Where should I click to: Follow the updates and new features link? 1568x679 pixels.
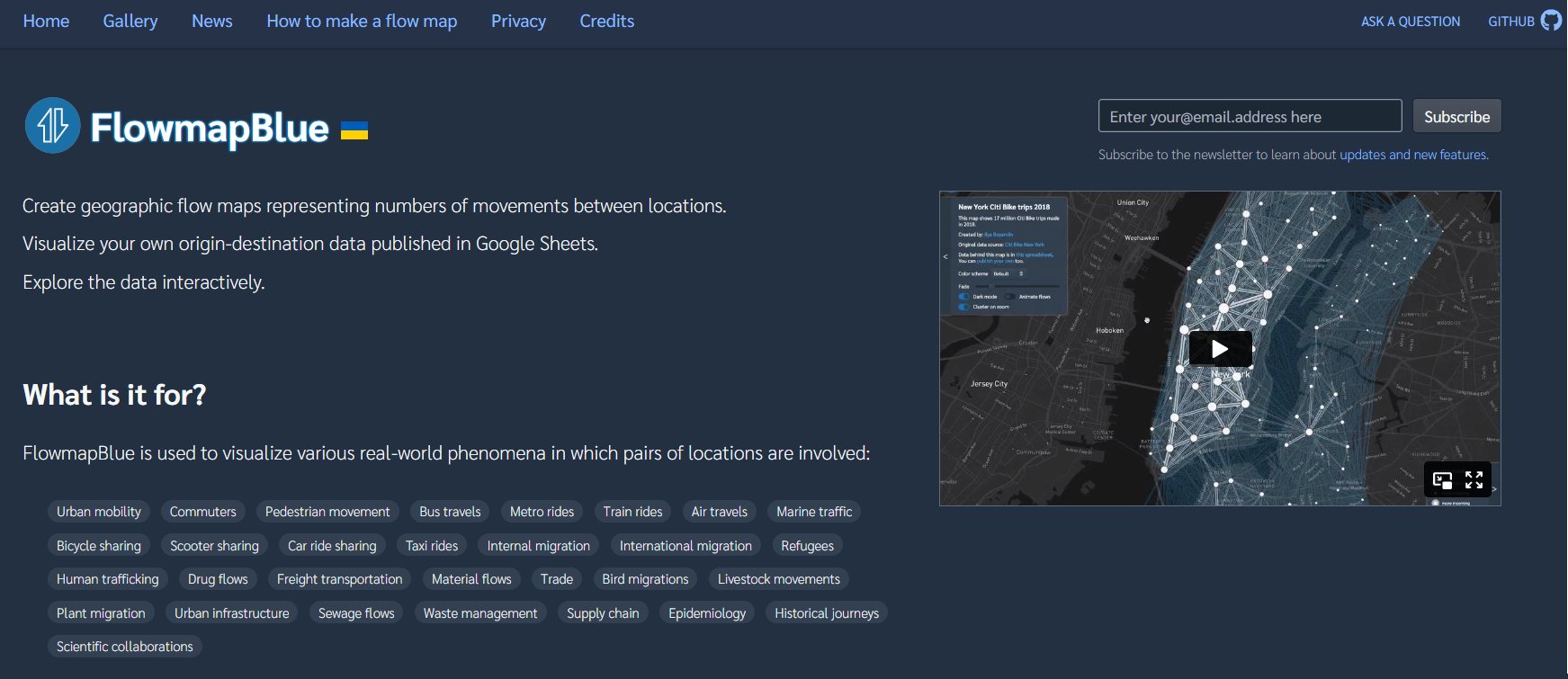[x=1413, y=155]
